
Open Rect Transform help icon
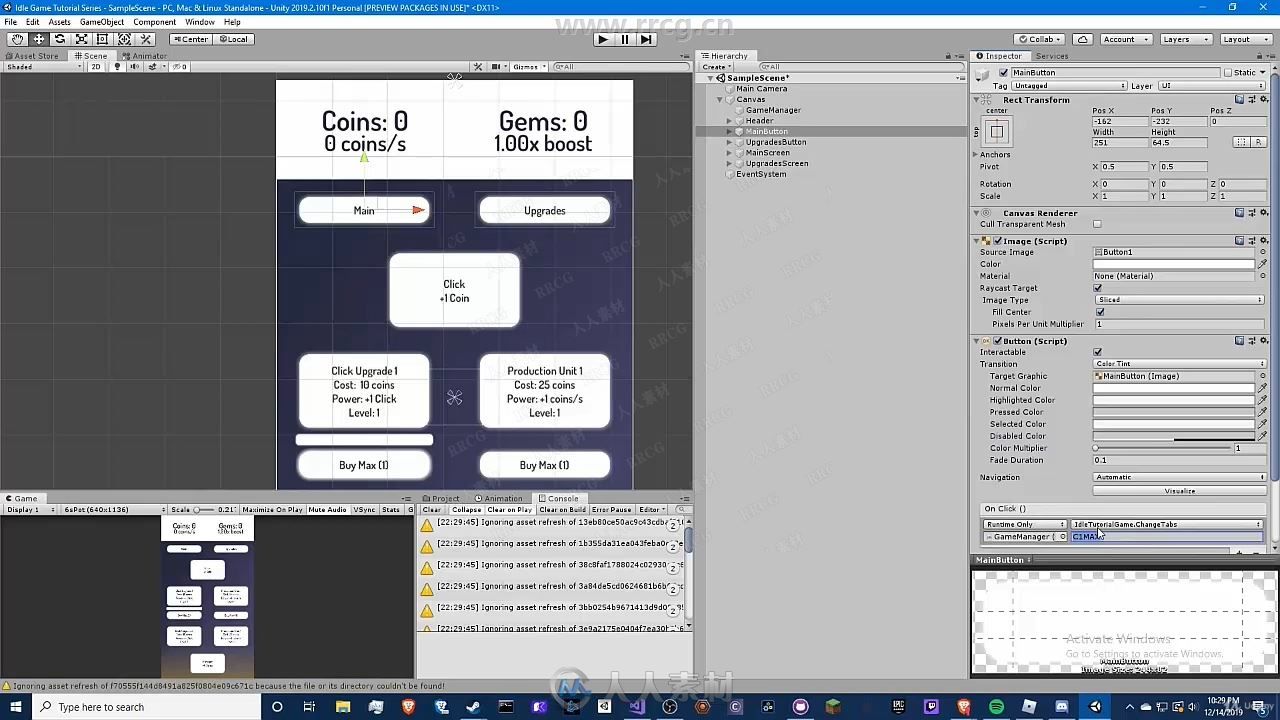[x=1240, y=99]
